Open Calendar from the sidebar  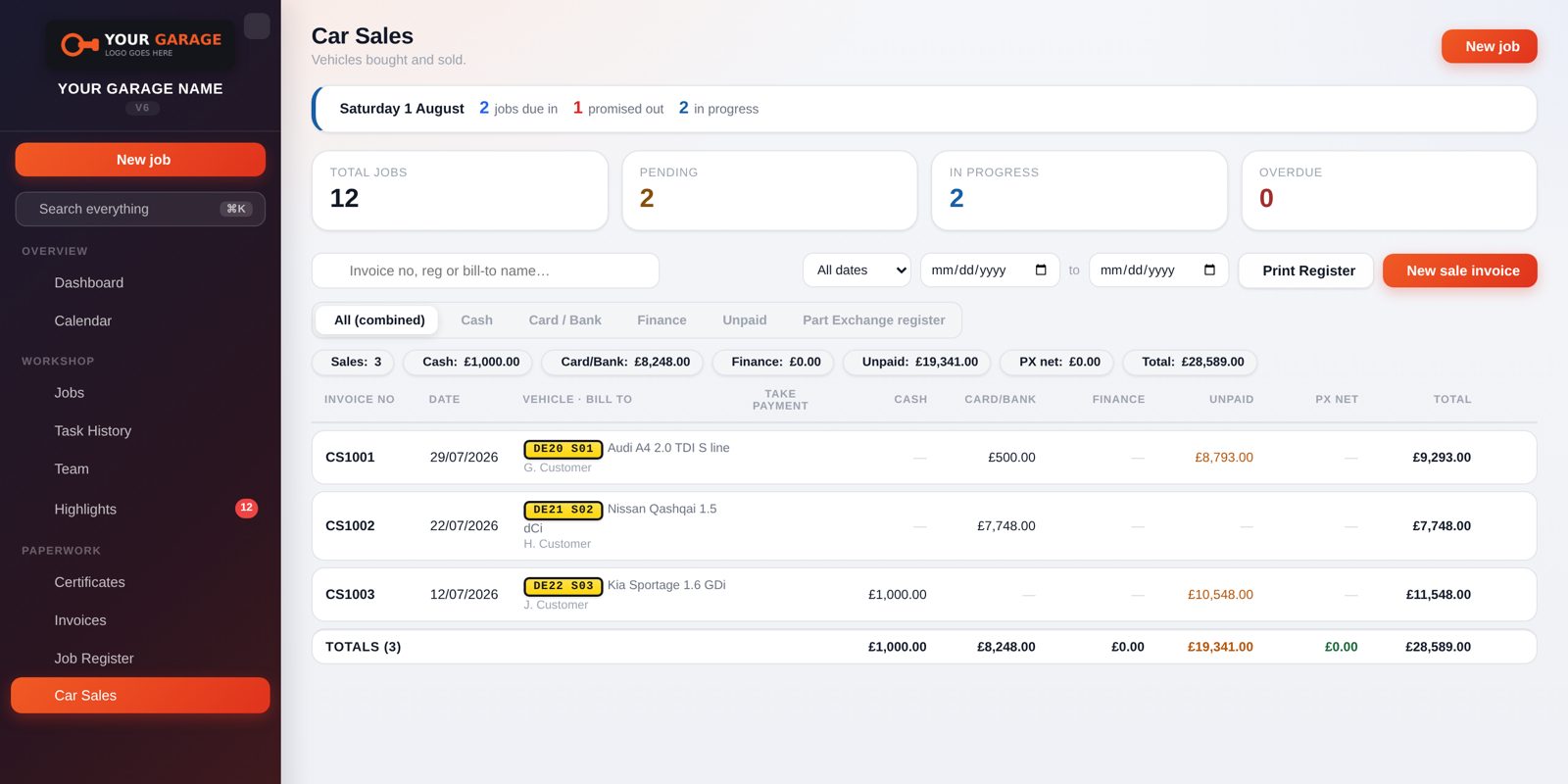coord(140,321)
